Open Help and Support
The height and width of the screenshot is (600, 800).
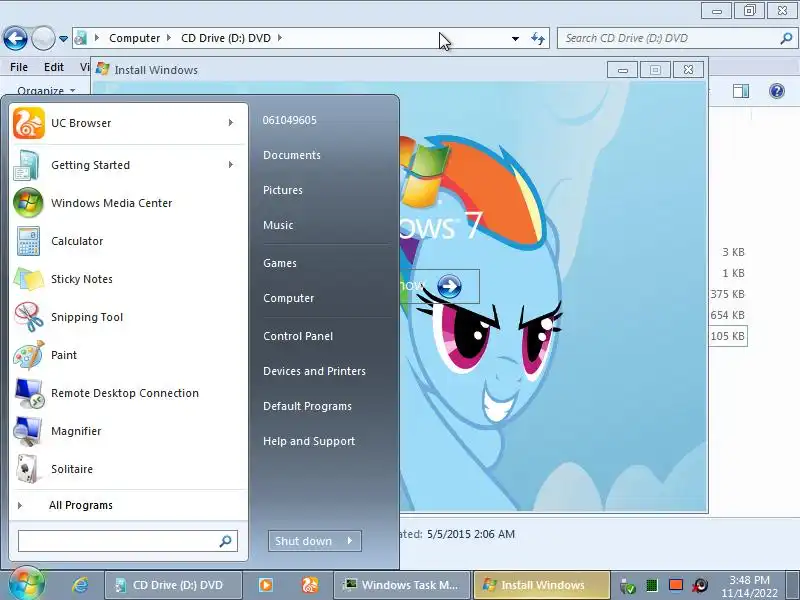(309, 441)
